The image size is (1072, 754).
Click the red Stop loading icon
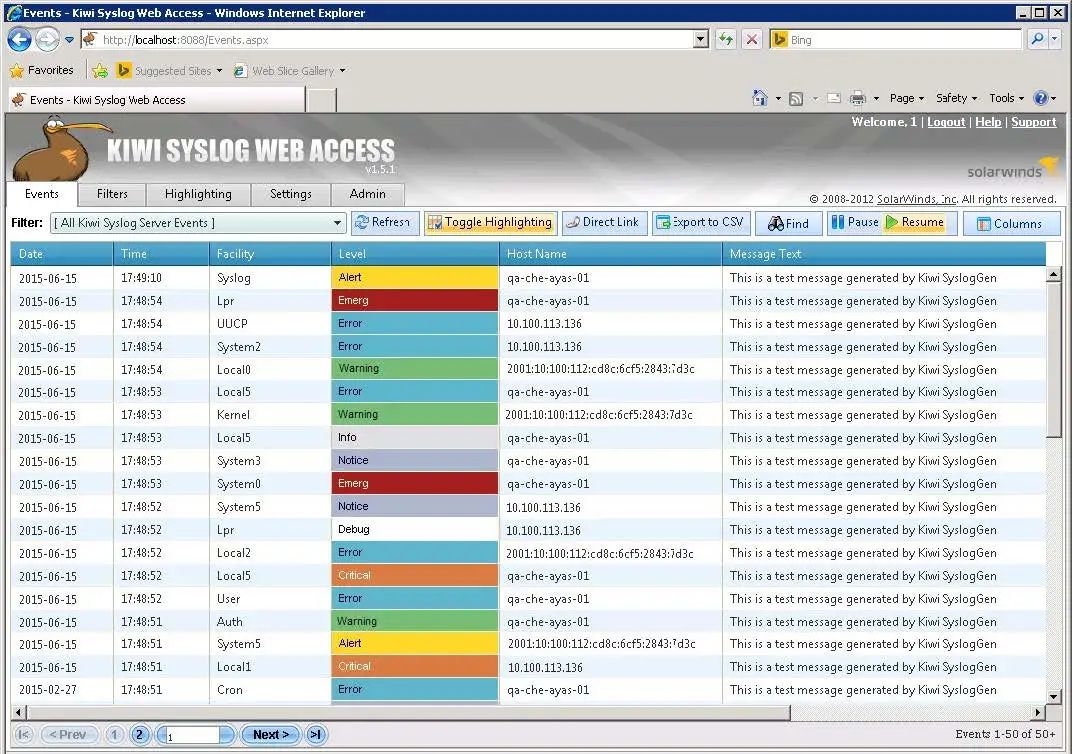tap(752, 40)
